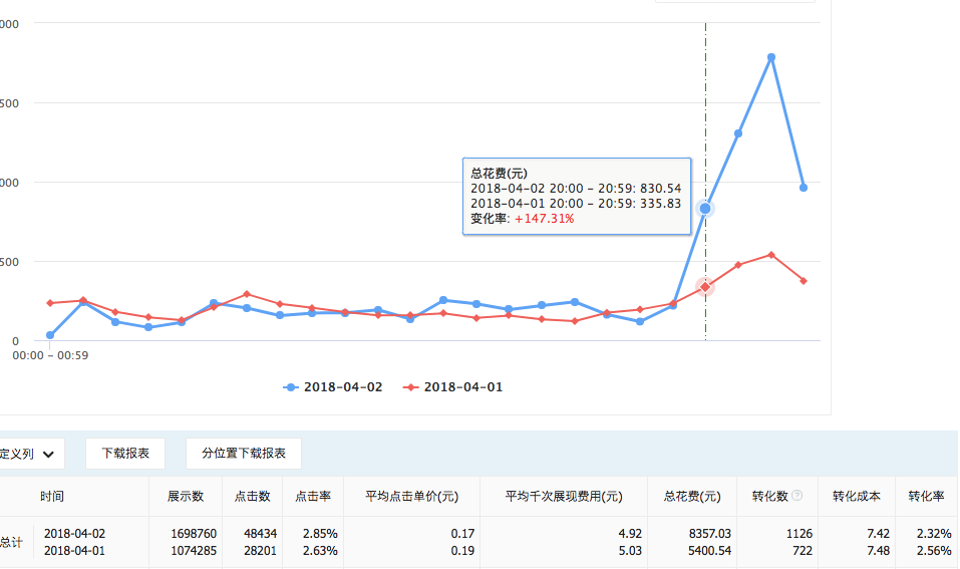Click the 2018-04-02 date in table row
This screenshot has width=960, height=569.
(74, 534)
